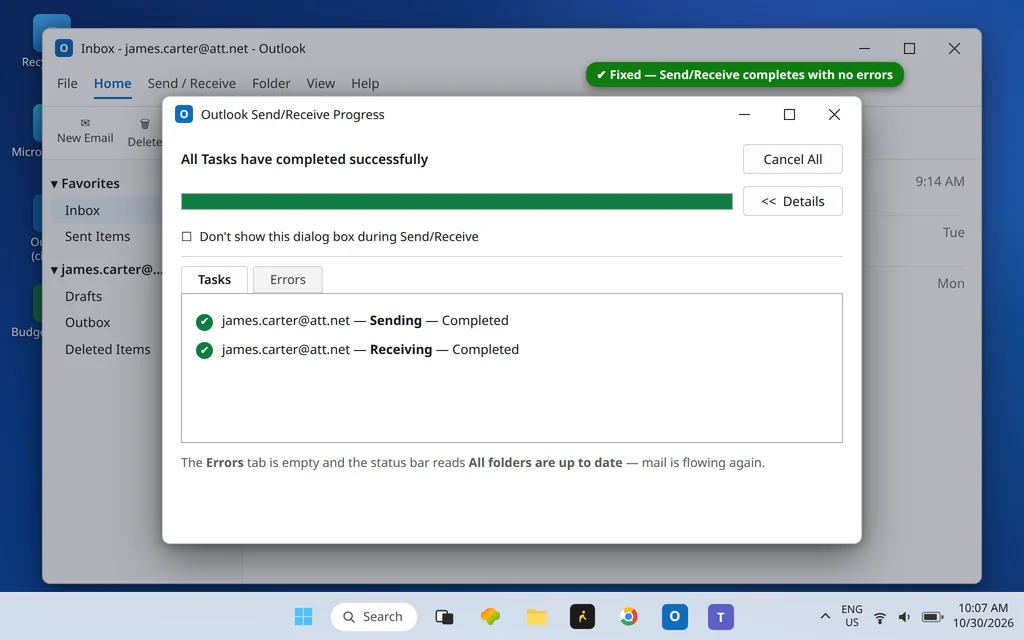Open File Explorer from the taskbar
1024x640 pixels.
tap(537, 616)
